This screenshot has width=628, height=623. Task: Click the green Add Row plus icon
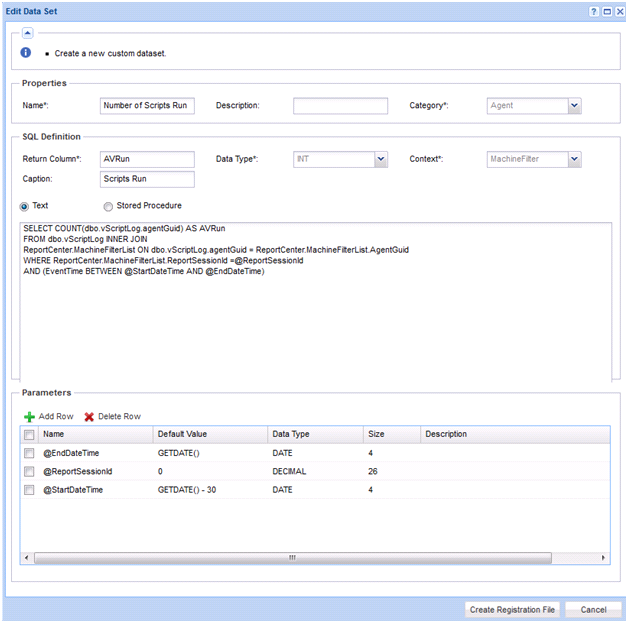click(x=29, y=416)
